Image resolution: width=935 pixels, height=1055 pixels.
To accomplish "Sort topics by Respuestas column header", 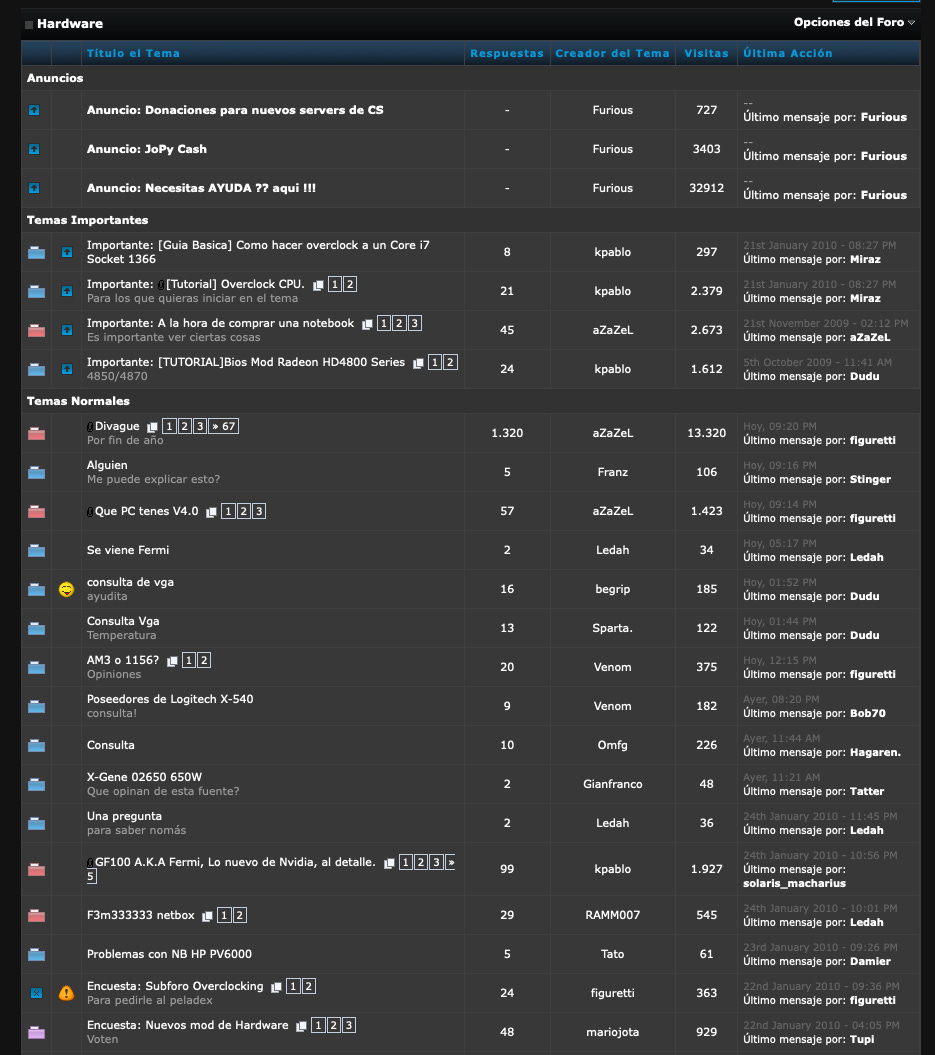I will [x=507, y=53].
